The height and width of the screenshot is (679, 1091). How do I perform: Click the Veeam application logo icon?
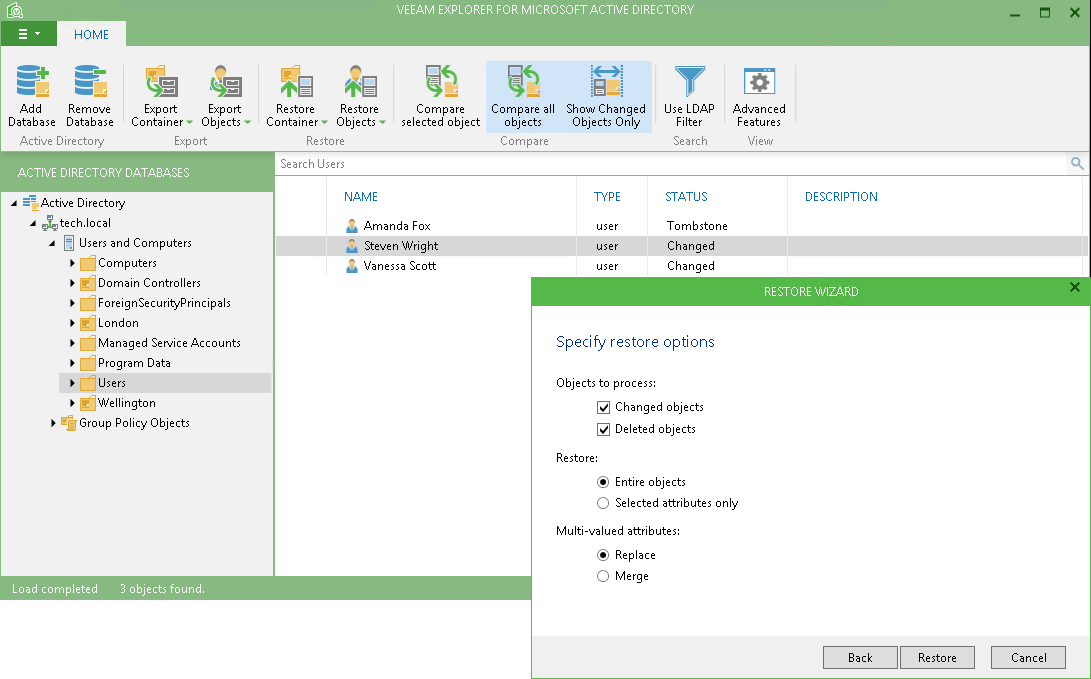click(15, 10)
